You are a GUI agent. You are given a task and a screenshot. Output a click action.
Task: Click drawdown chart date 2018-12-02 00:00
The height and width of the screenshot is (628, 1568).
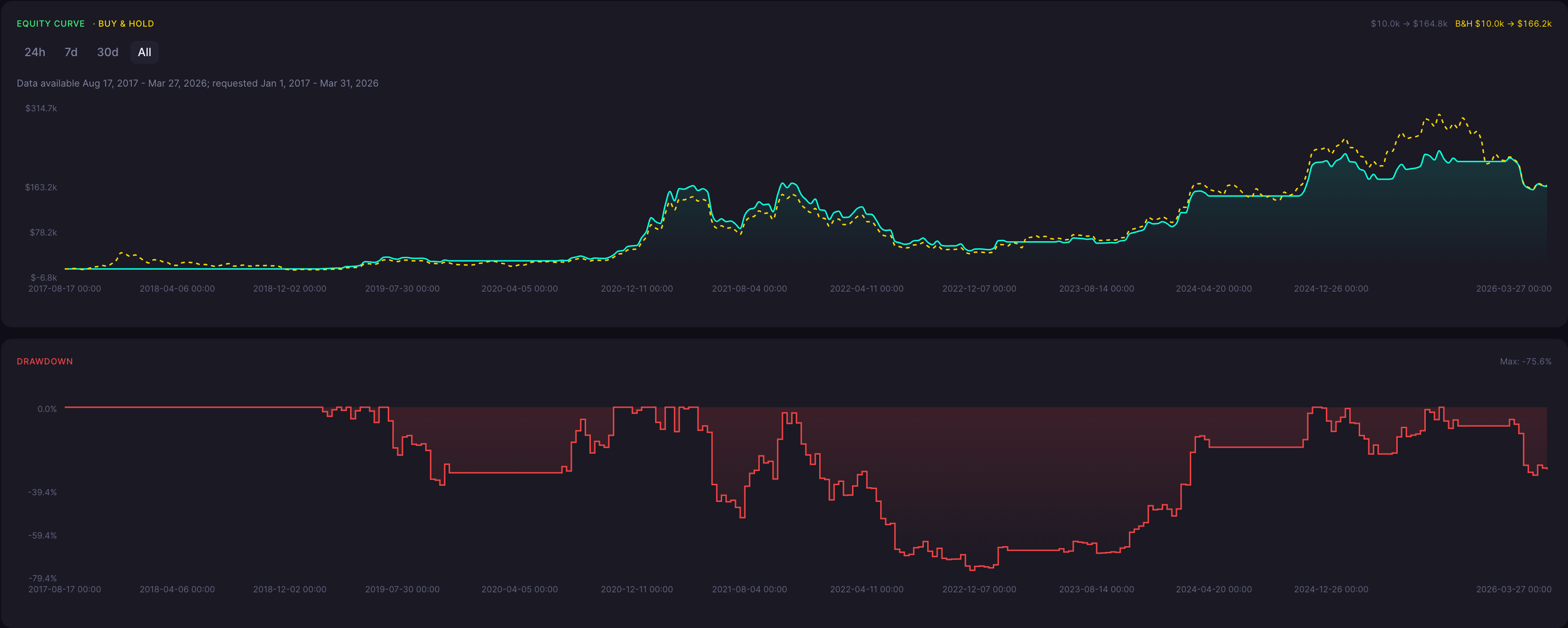[290, 589]
